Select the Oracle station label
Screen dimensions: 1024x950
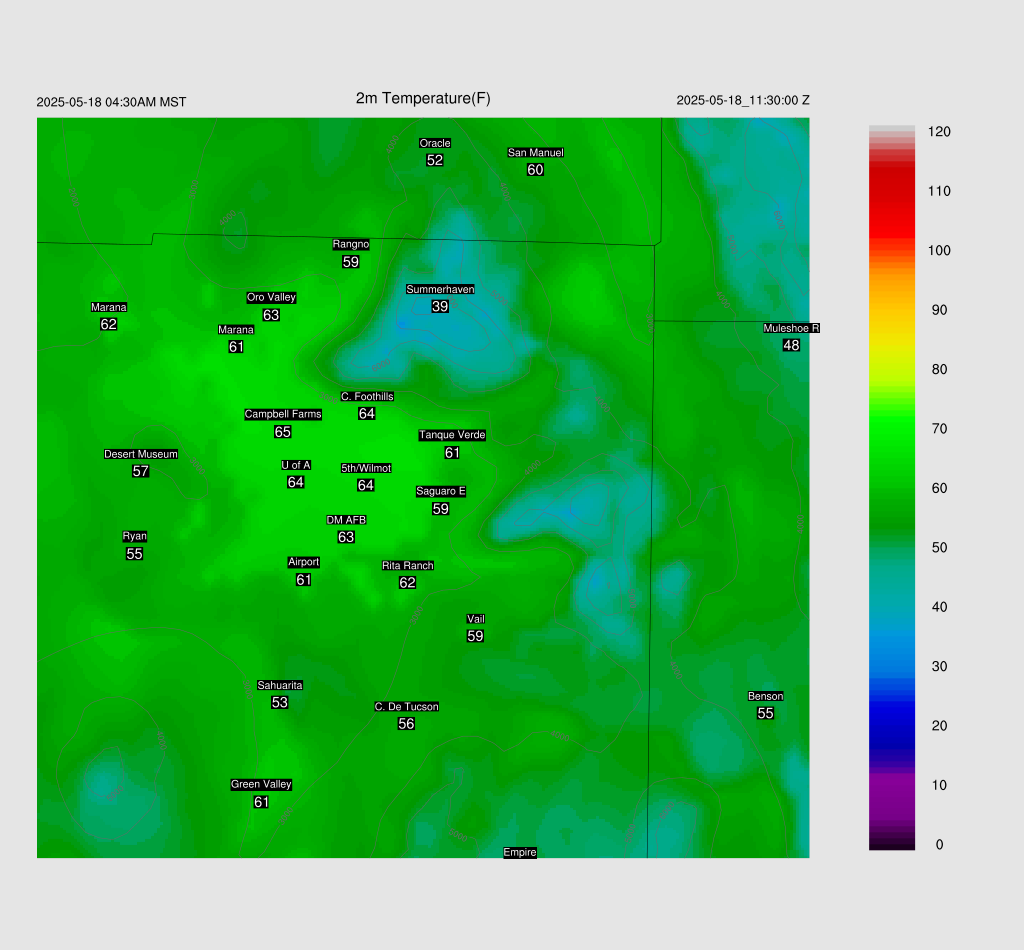pyautogui.click(x=435, y=143)
